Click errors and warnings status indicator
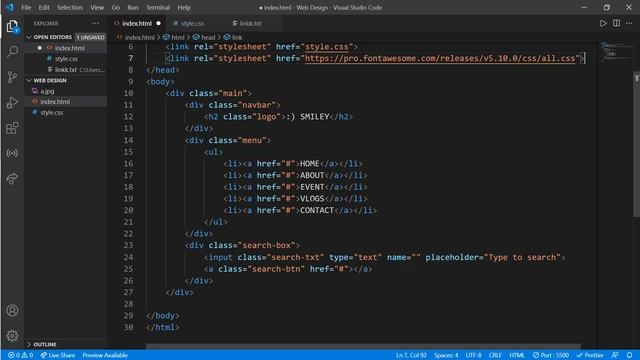 point(20,355)
